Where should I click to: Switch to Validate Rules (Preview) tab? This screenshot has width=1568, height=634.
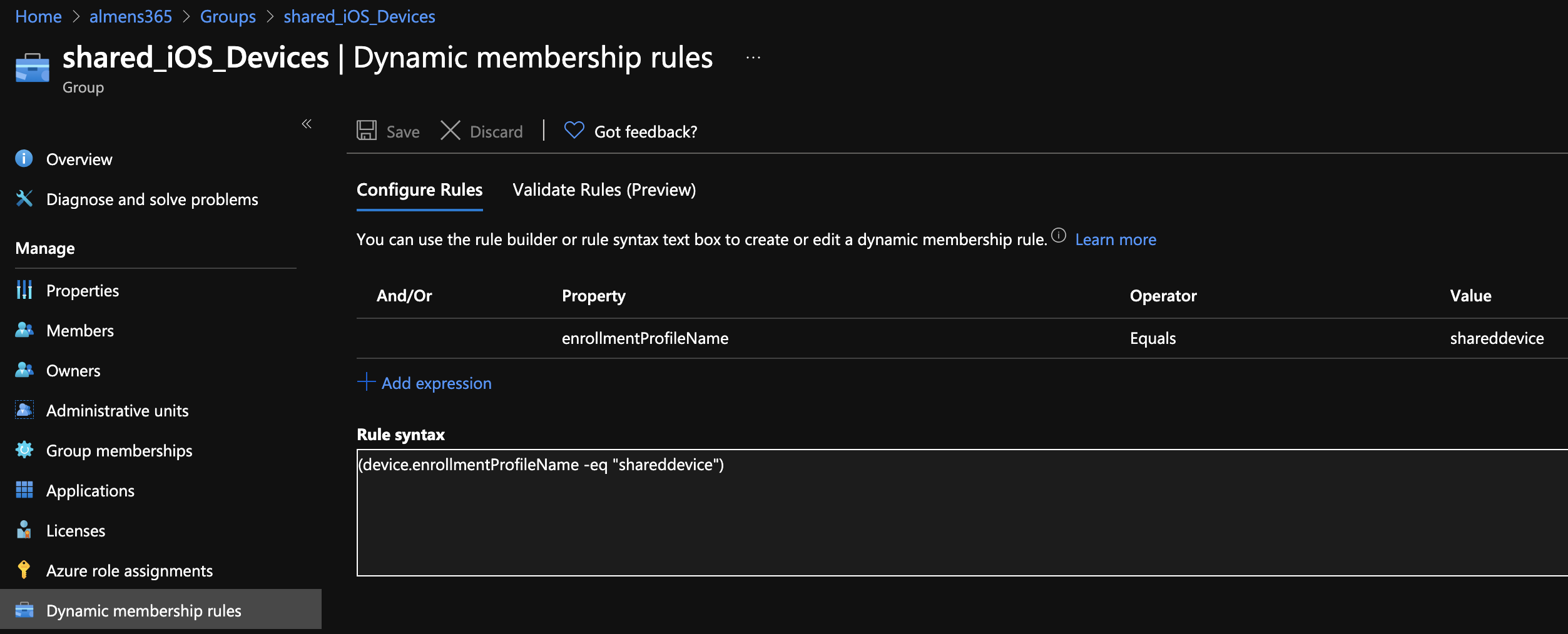click(604, 190)
